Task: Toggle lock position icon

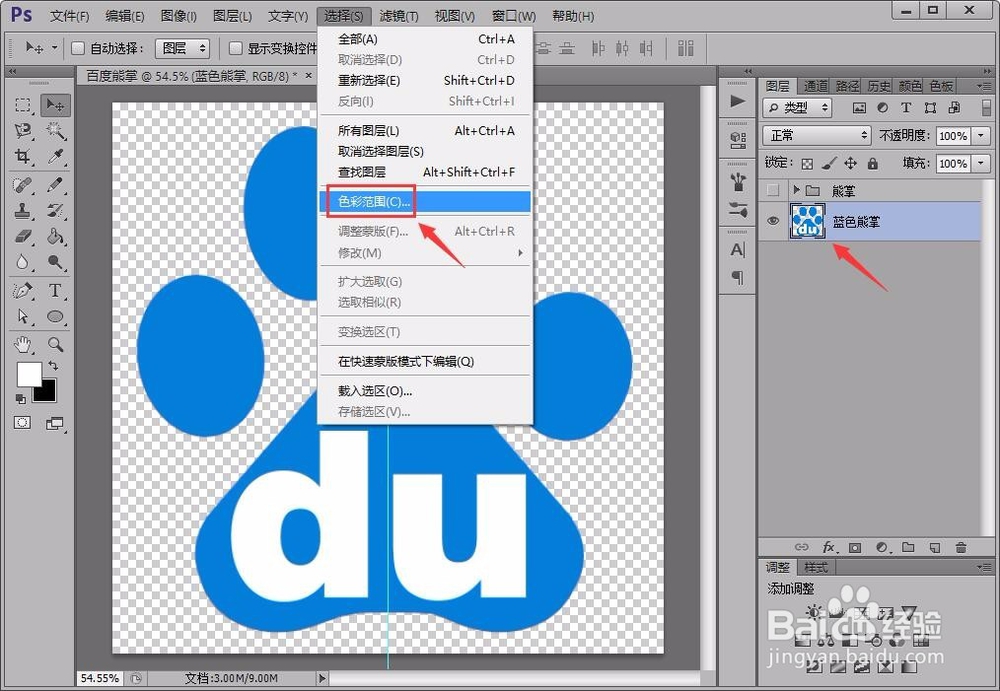Action: point(850,163)
